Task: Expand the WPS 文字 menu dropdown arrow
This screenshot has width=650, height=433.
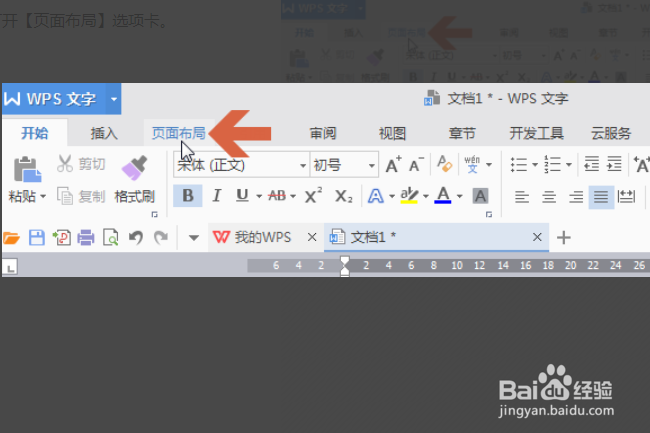Action: tap(114, 99)
